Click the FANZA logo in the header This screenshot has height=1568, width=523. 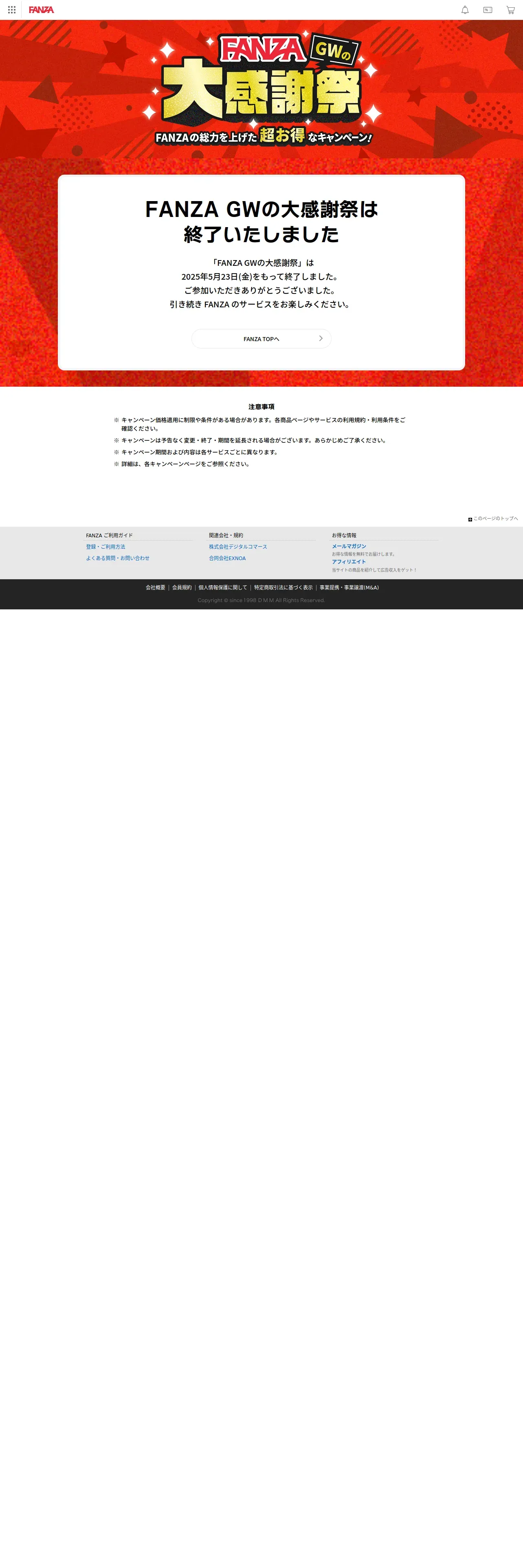(42, 10)
